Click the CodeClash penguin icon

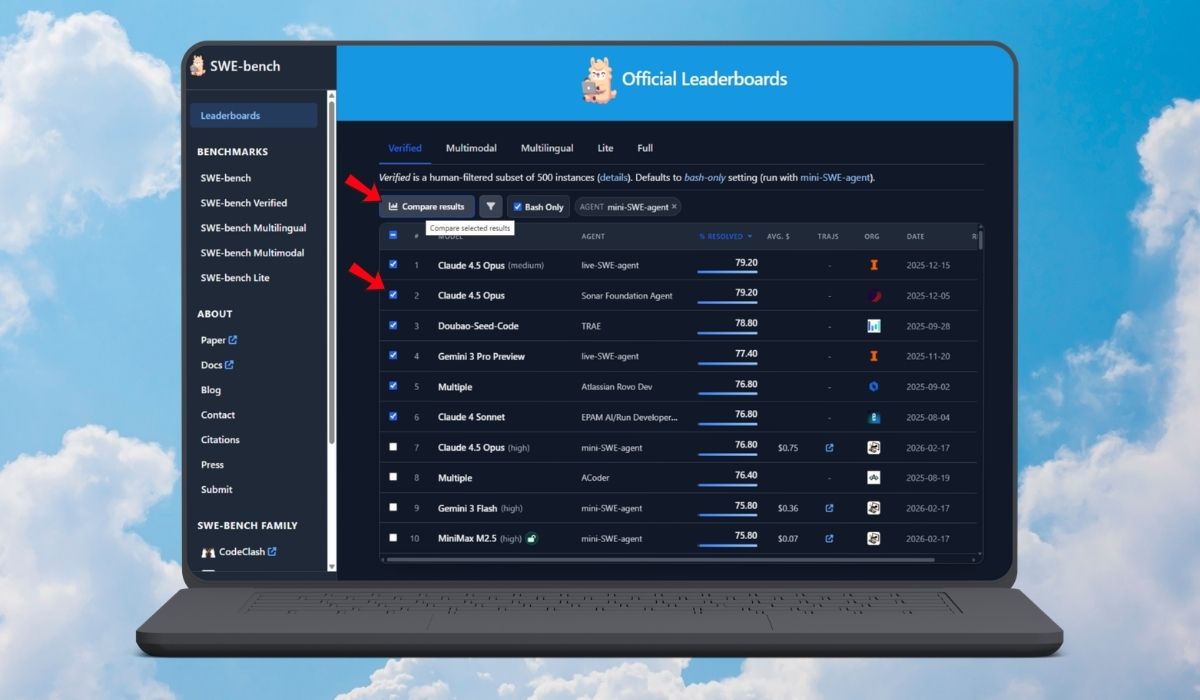[208, 552]
